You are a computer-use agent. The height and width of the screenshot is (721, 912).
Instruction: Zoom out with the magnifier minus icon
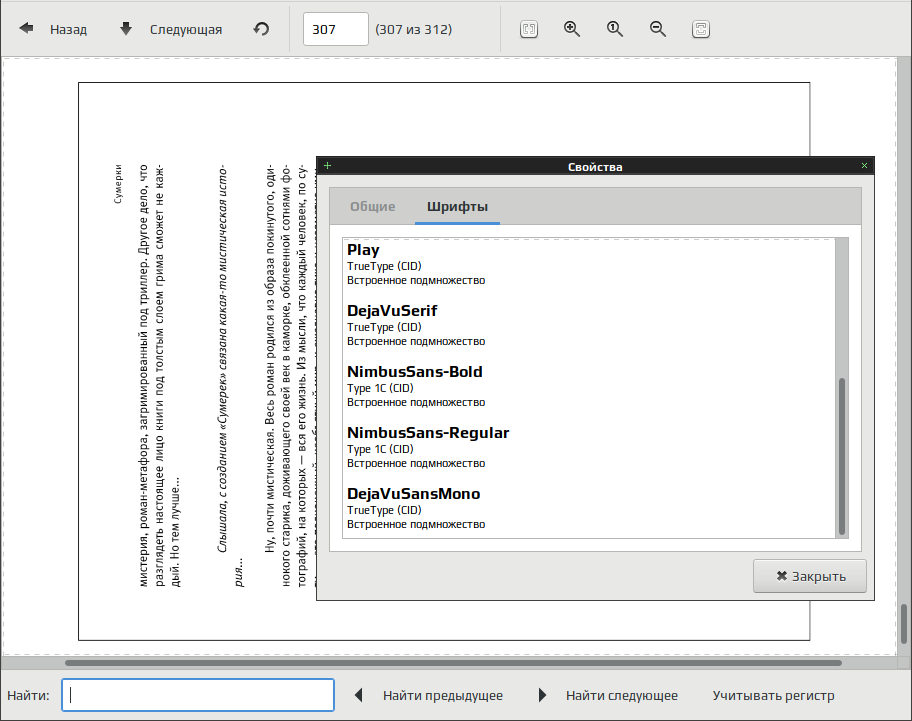coord(658,29)
